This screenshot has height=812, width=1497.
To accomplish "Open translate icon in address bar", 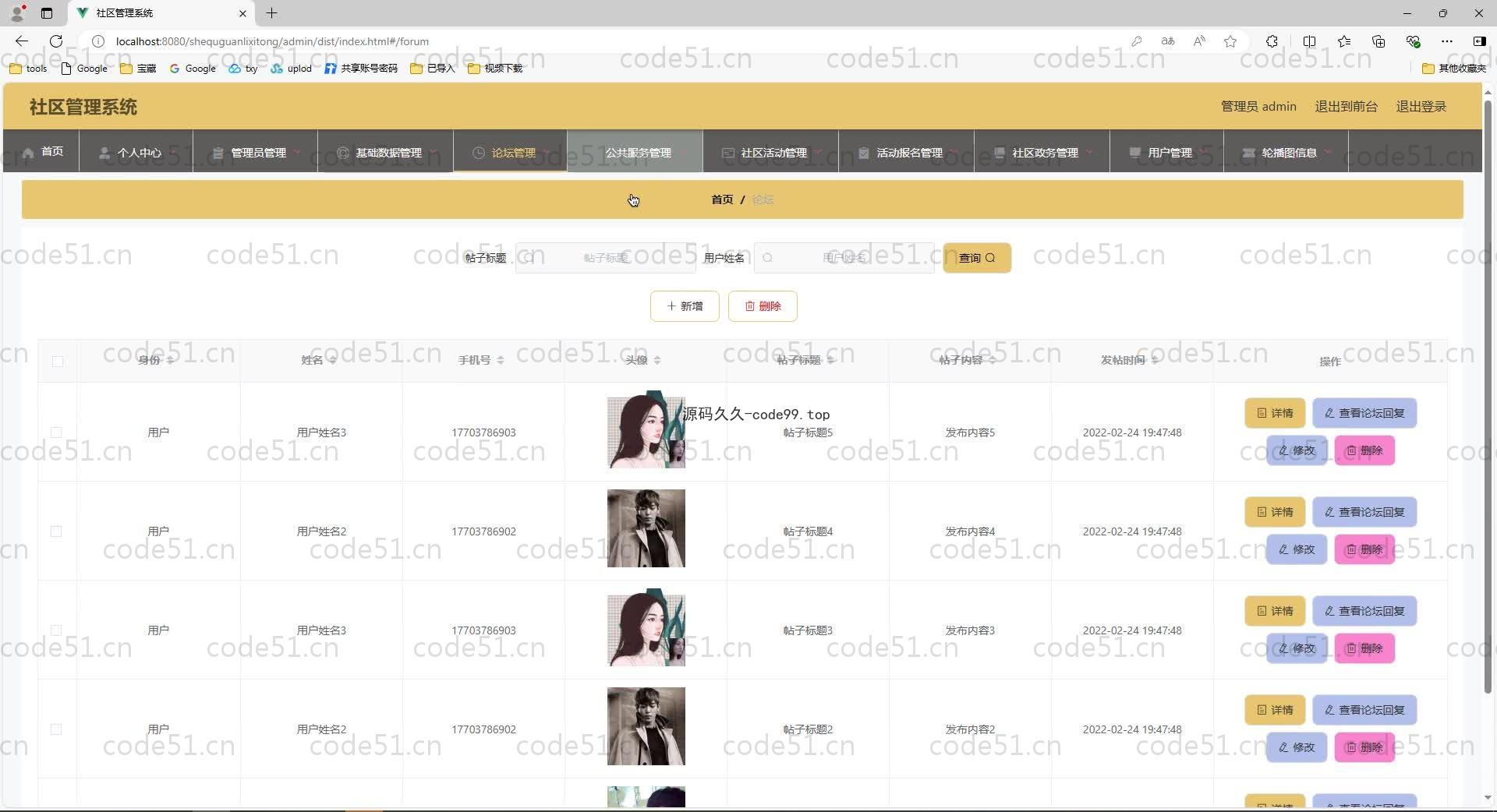I will point(1168,41).
